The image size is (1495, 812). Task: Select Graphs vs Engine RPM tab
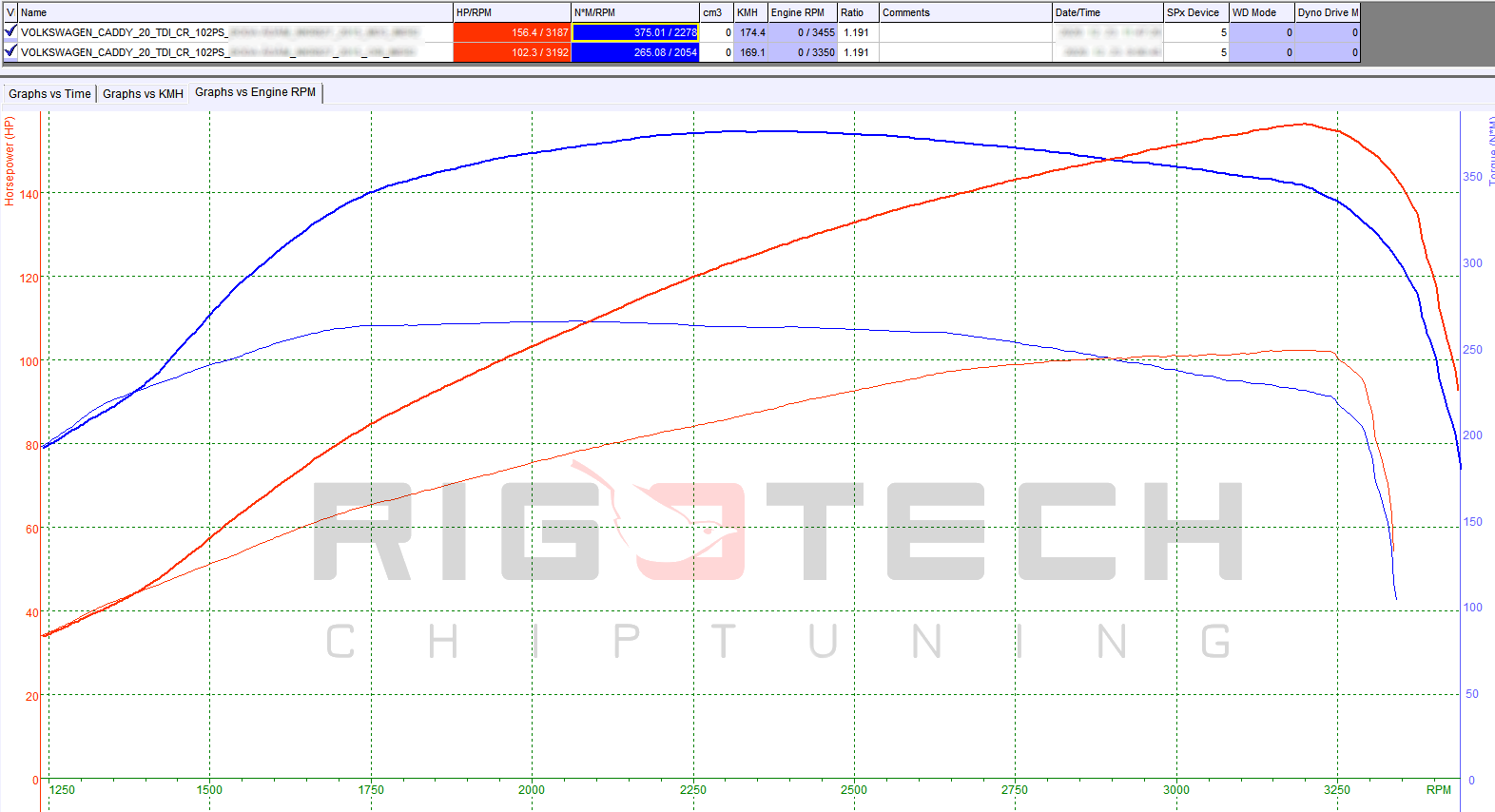pyautogui.click(x=255, y=92)
